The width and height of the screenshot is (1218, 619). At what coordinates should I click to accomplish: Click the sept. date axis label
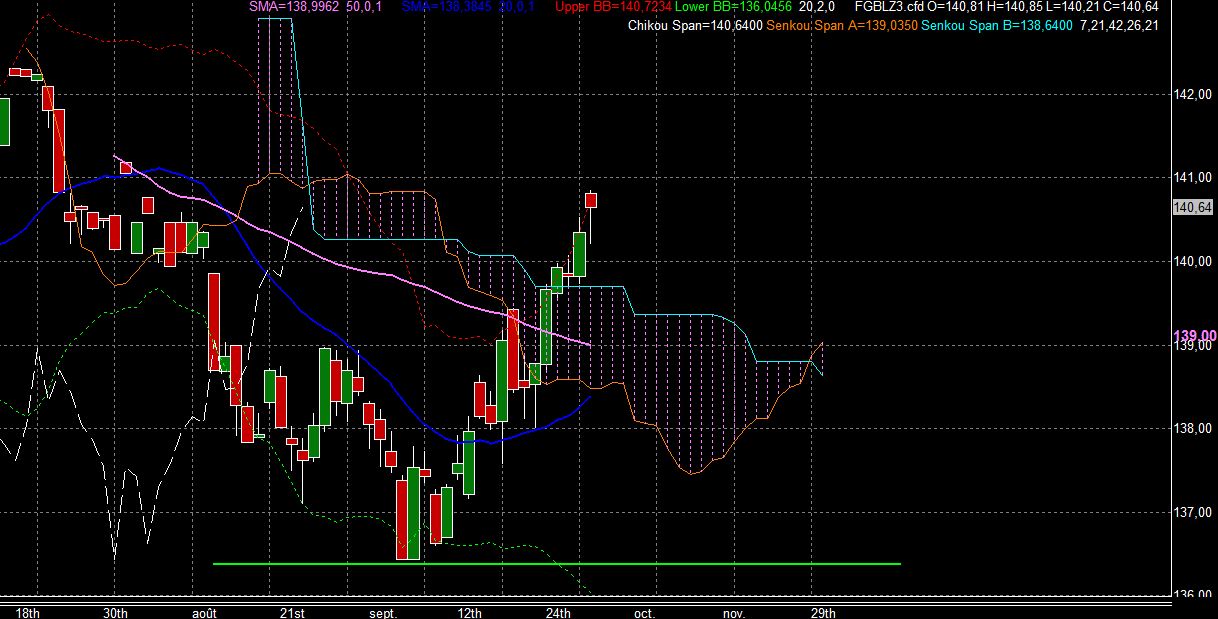[x=383, y=612]
